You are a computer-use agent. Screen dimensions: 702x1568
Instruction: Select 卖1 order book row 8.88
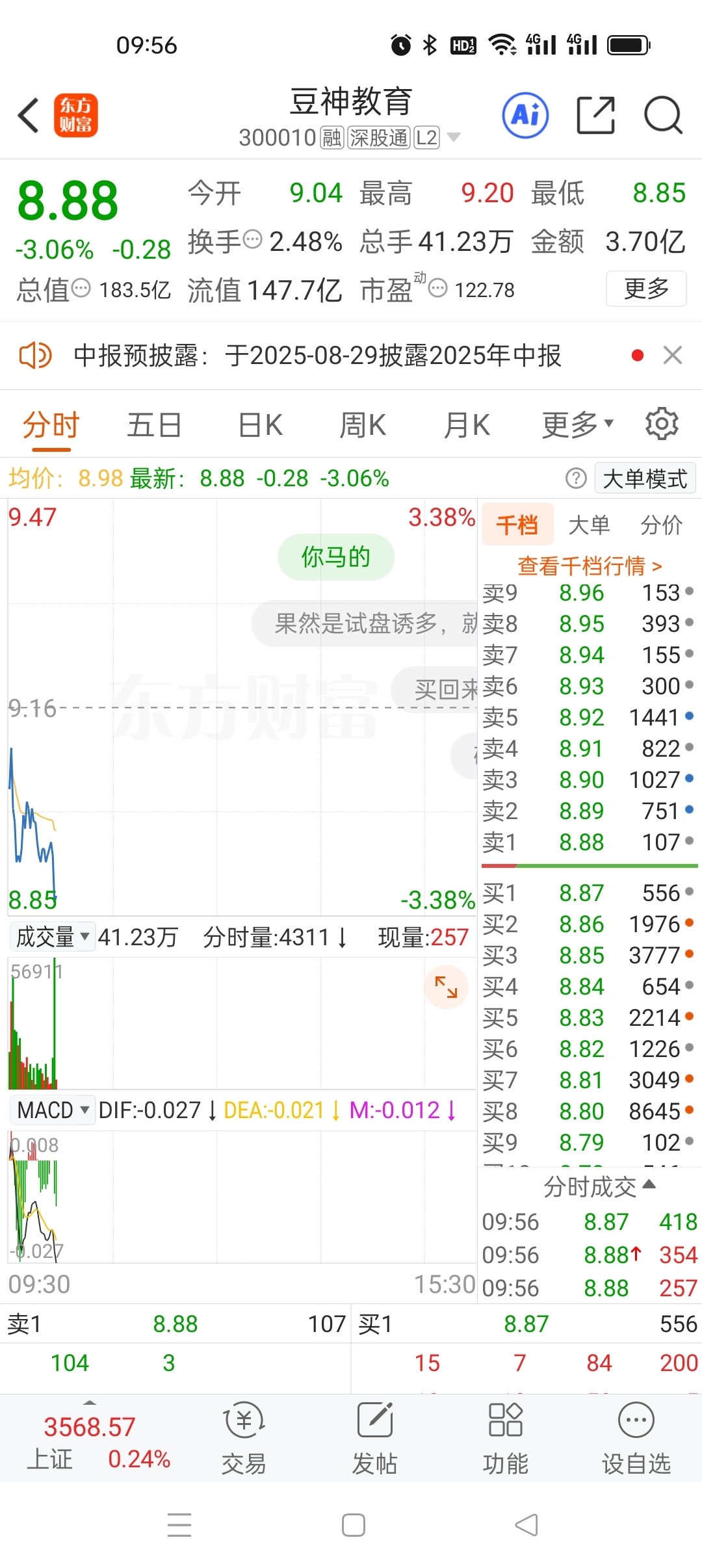[589, 842]
